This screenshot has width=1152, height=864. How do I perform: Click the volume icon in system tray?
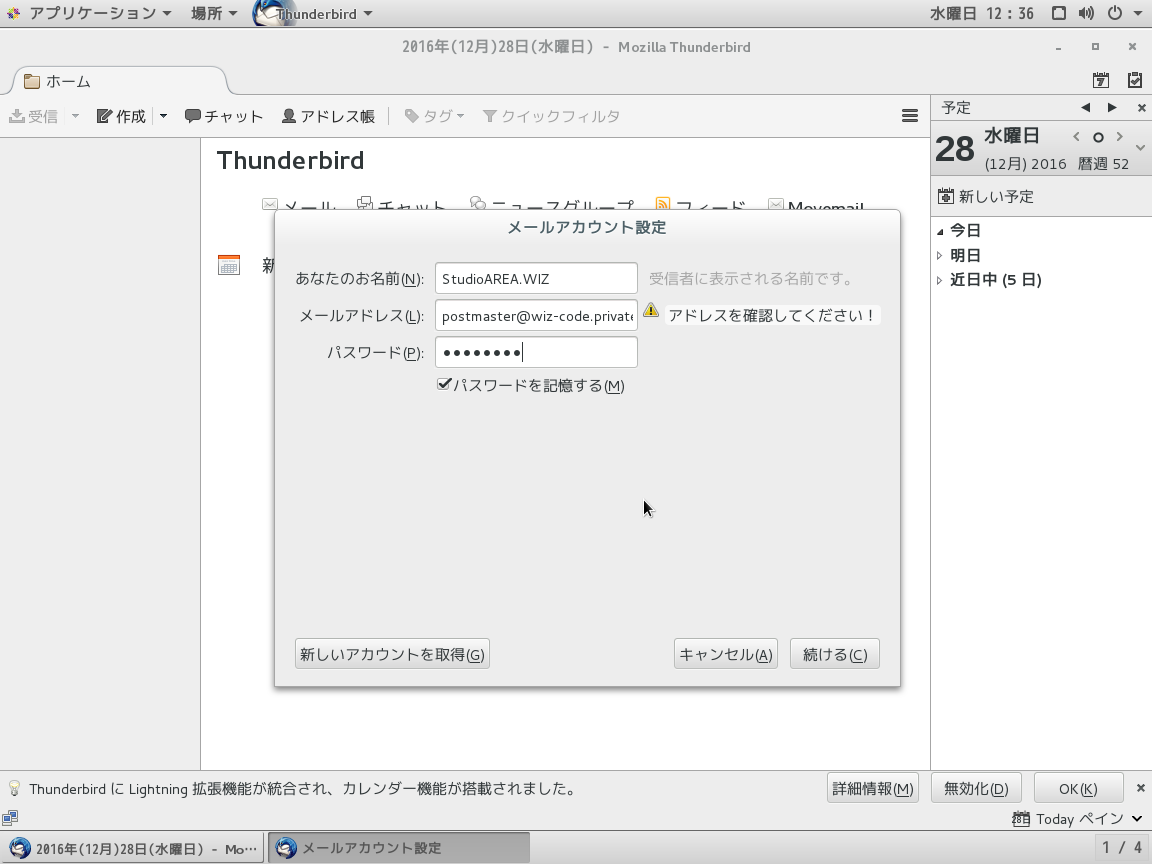[1087, 13]
